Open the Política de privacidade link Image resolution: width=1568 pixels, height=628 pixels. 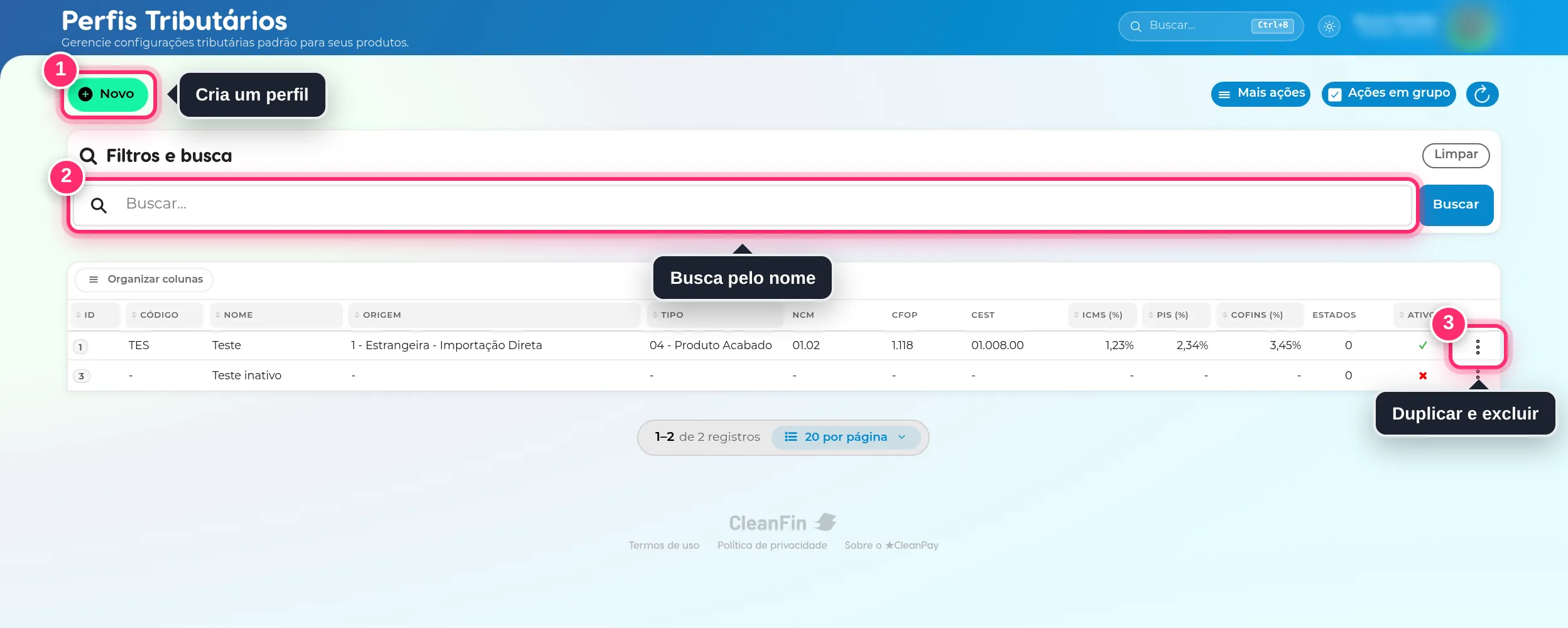tap(772, 545)
